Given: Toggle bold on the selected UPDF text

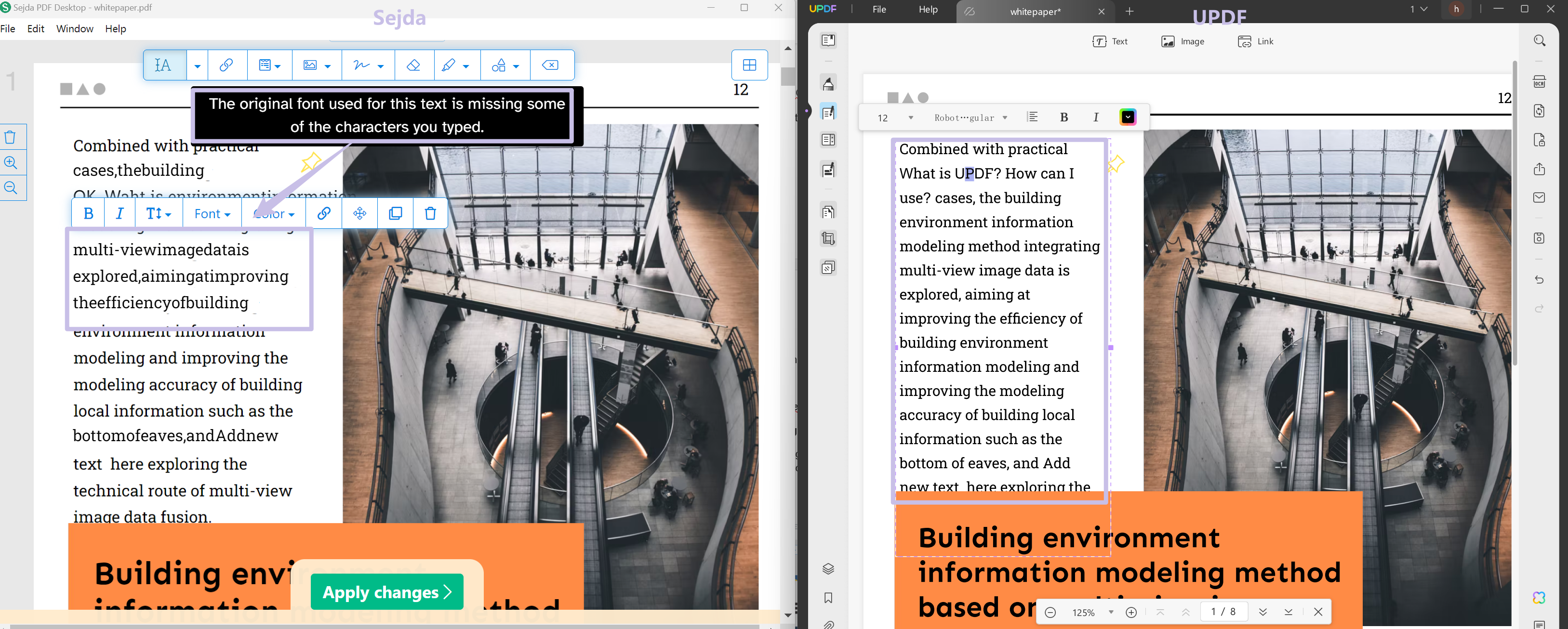Looking at the screenshot, I should [1064, 117].
